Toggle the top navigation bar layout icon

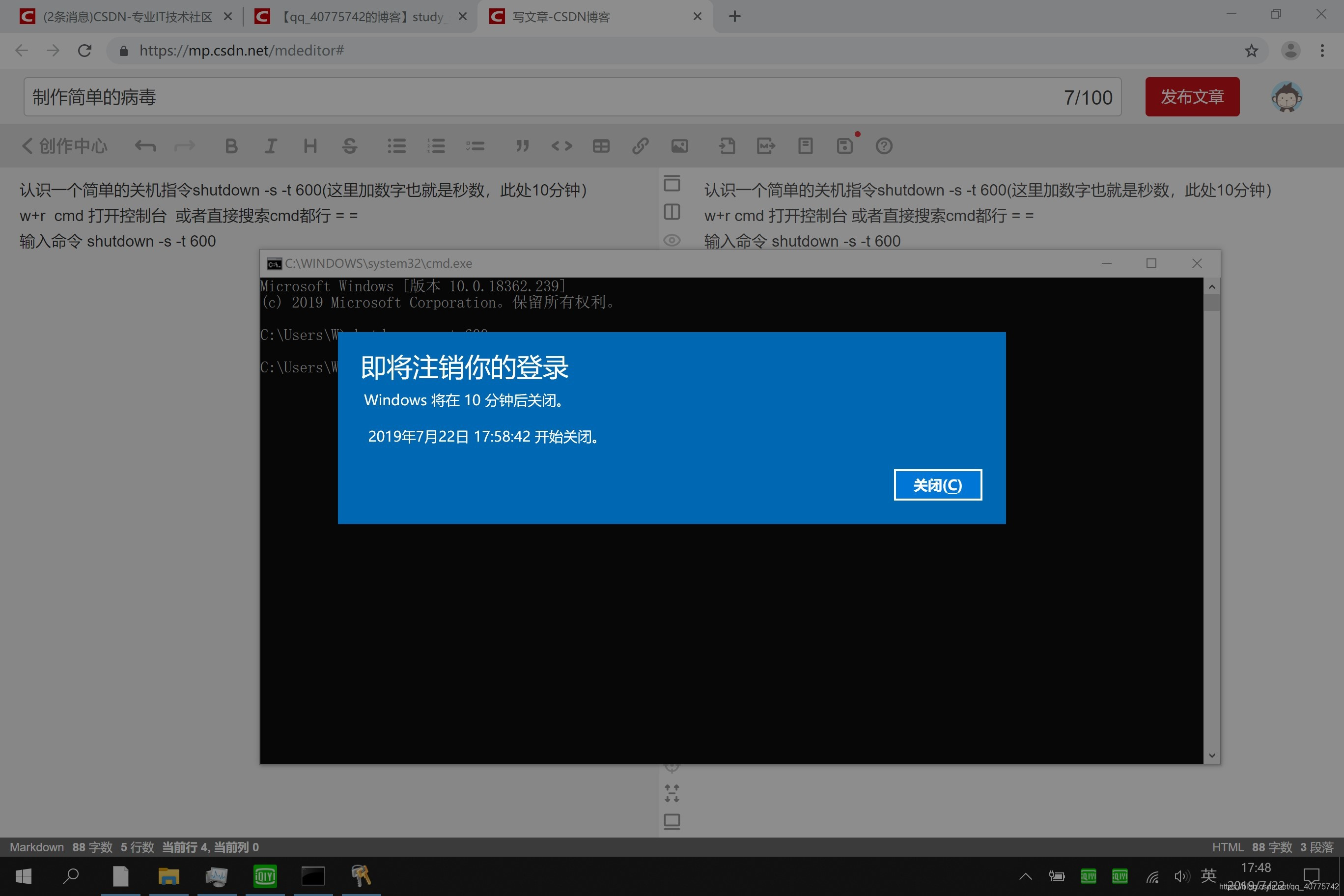tap(672, 183)
